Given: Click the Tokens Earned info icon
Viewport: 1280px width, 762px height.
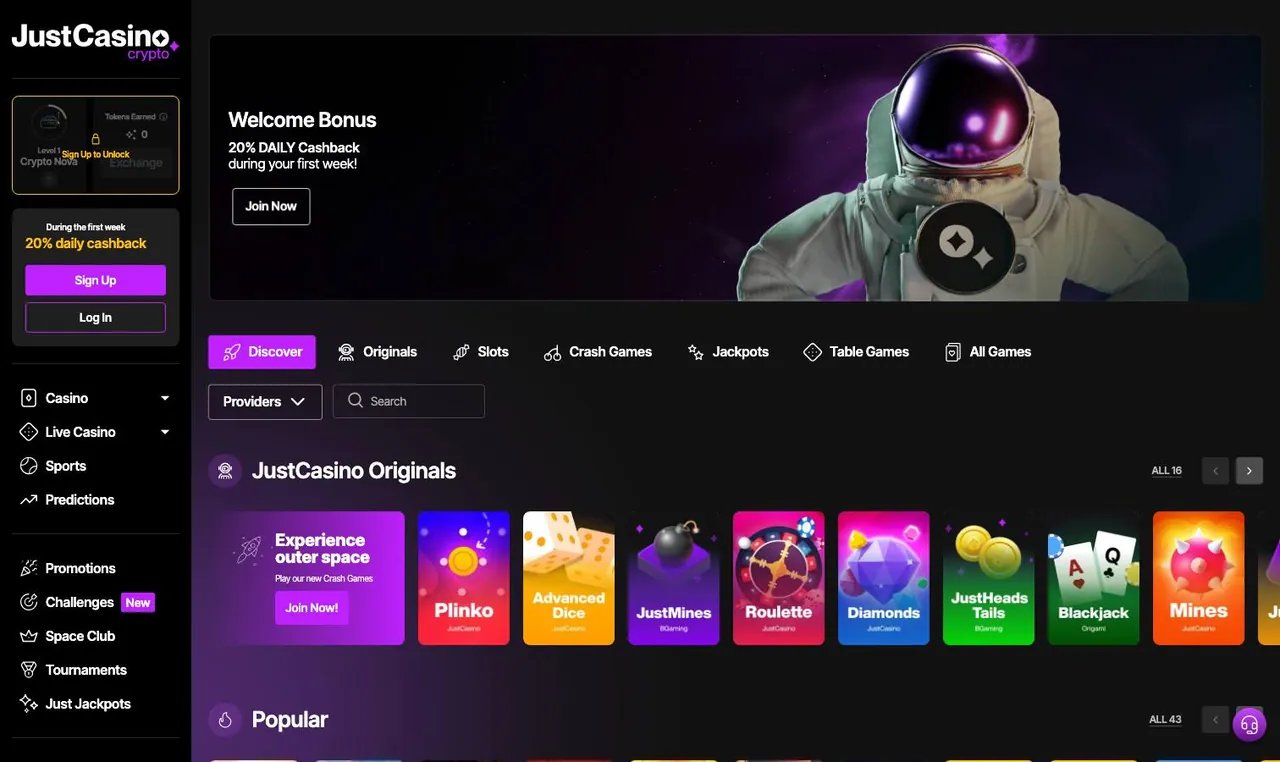Looking at the screenshot, I should tap(164, 117).
